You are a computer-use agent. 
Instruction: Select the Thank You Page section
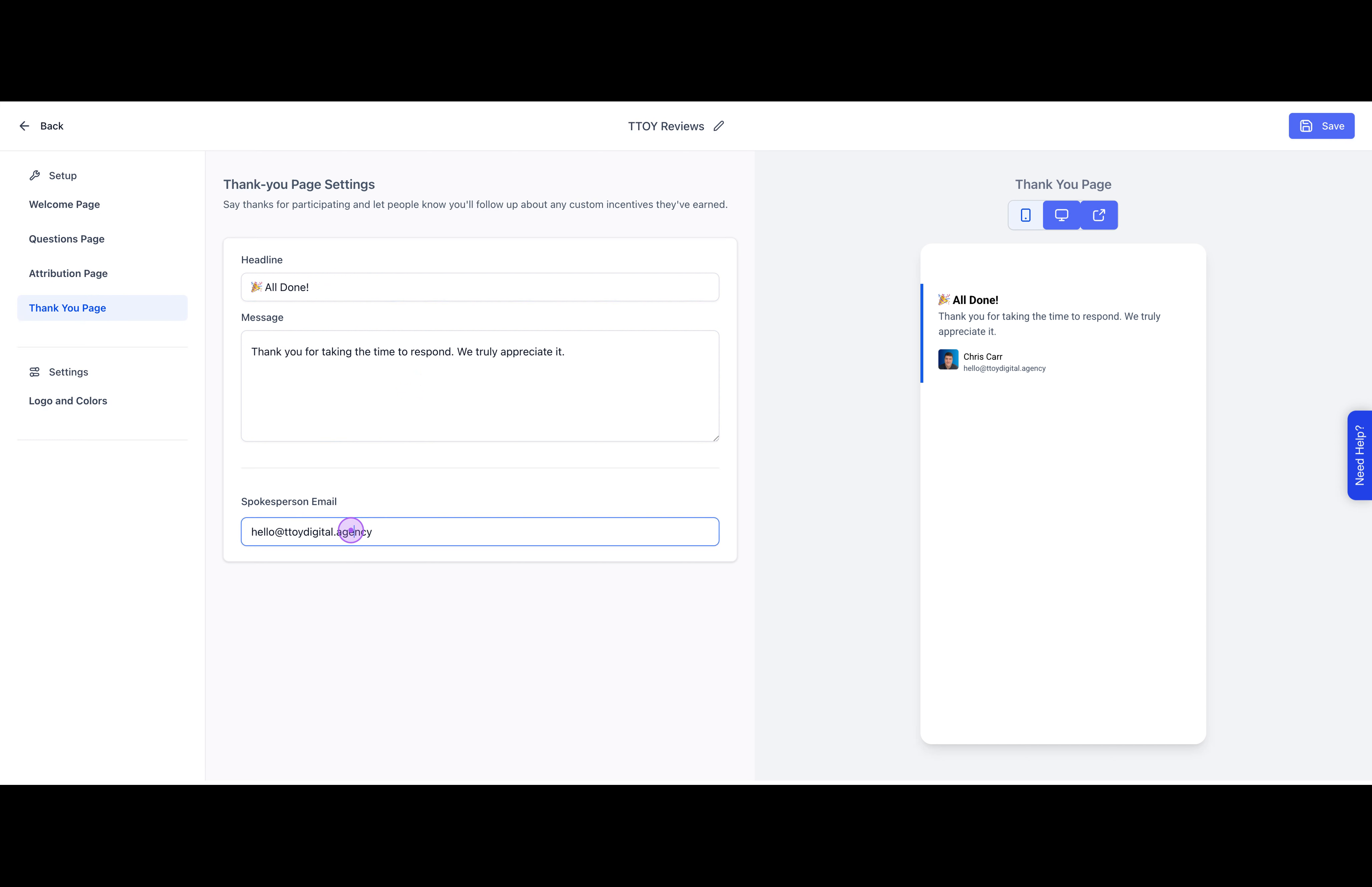point(102,308)
